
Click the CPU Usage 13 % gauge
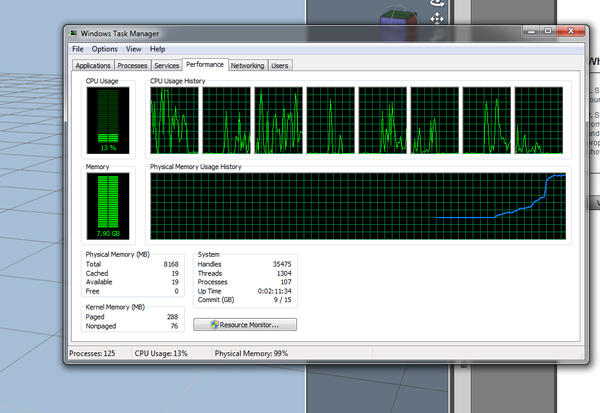(x=108, y=120)
